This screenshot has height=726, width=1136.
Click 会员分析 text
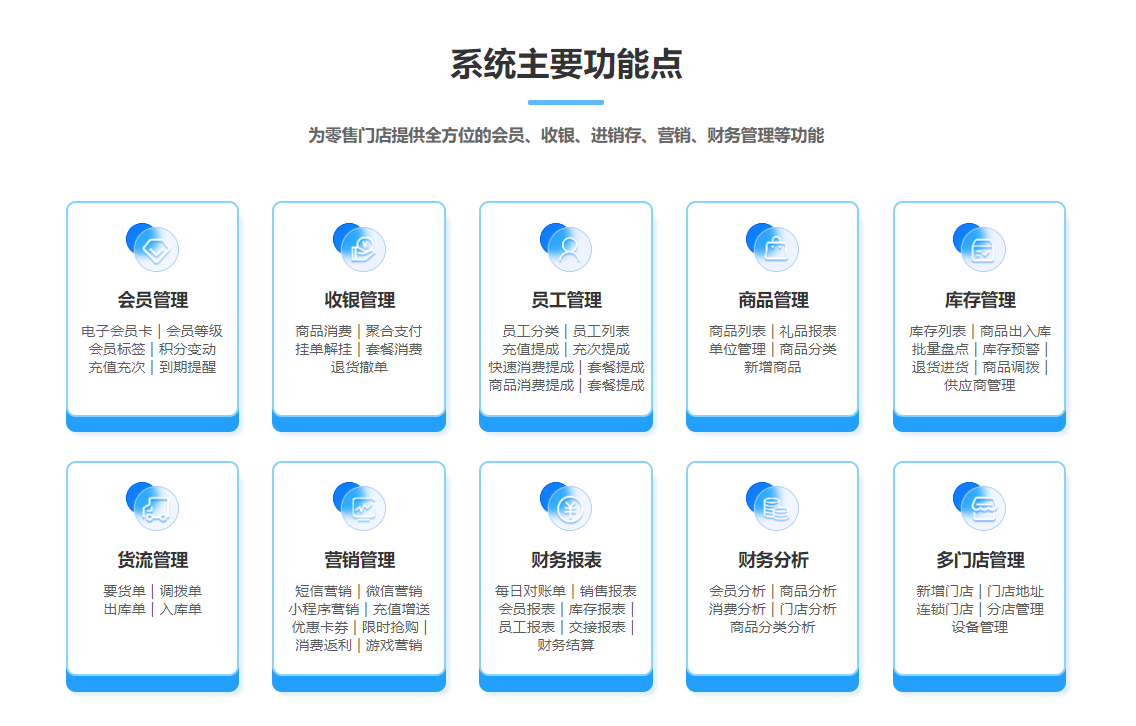pyautogui.click(x=737, y=591)
